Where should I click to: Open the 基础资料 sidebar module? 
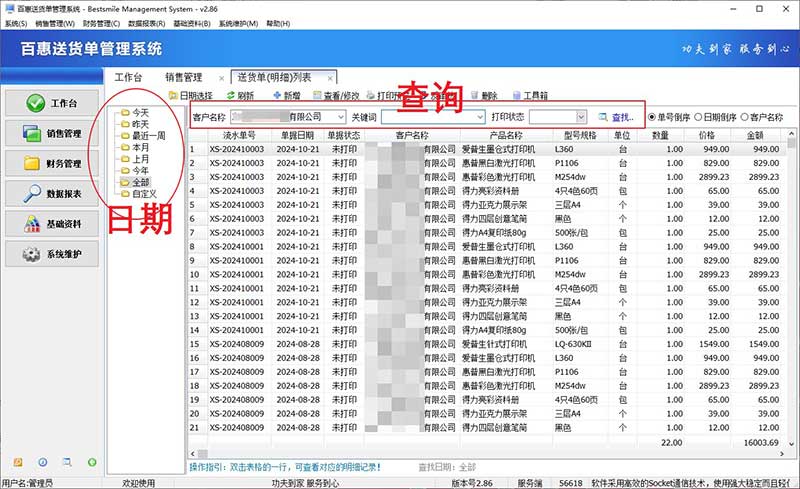coord(53,223)
